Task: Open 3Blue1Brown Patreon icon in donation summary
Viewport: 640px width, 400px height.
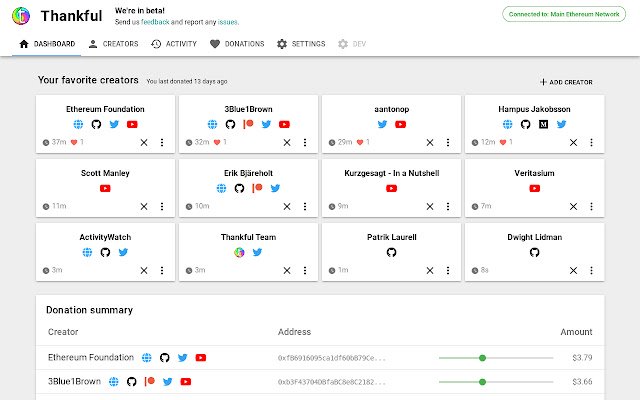Action: [149, 381]
